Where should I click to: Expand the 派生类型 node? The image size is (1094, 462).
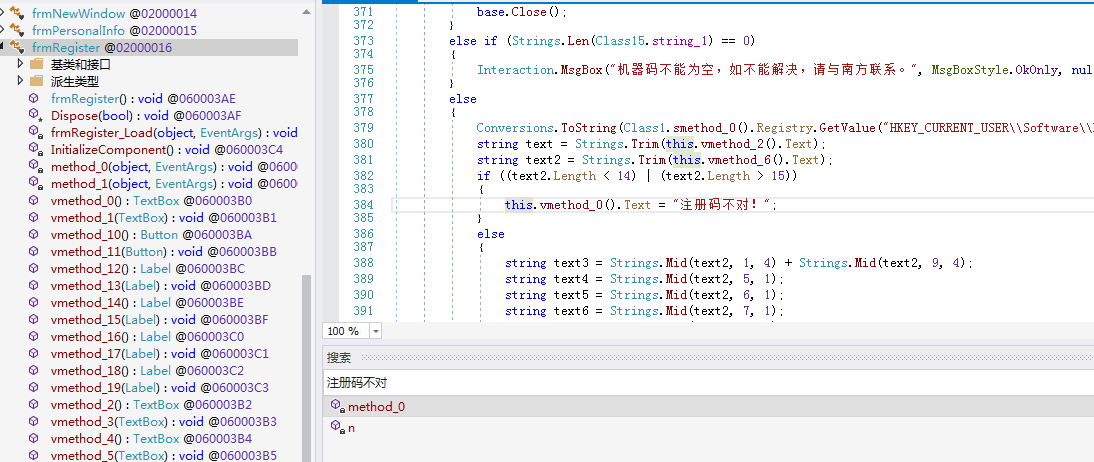[x=21, y=81]
